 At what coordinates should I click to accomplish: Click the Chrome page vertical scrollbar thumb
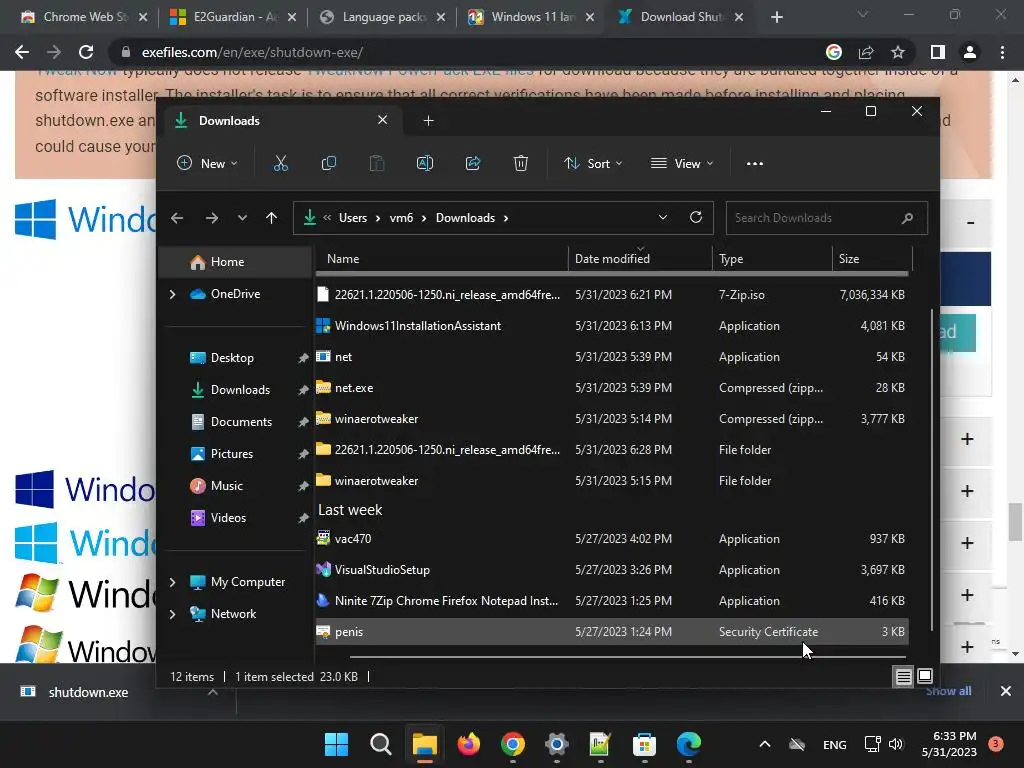click(x=1015, y=521)
